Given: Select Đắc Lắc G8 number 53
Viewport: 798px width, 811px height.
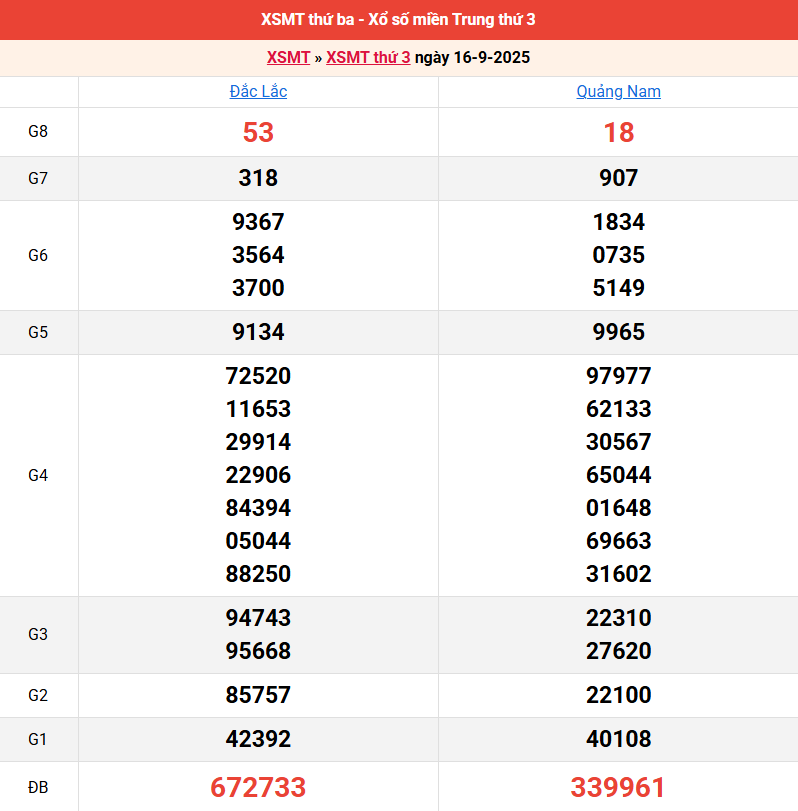Looking at the screenshot, I should tap(258, 132).
